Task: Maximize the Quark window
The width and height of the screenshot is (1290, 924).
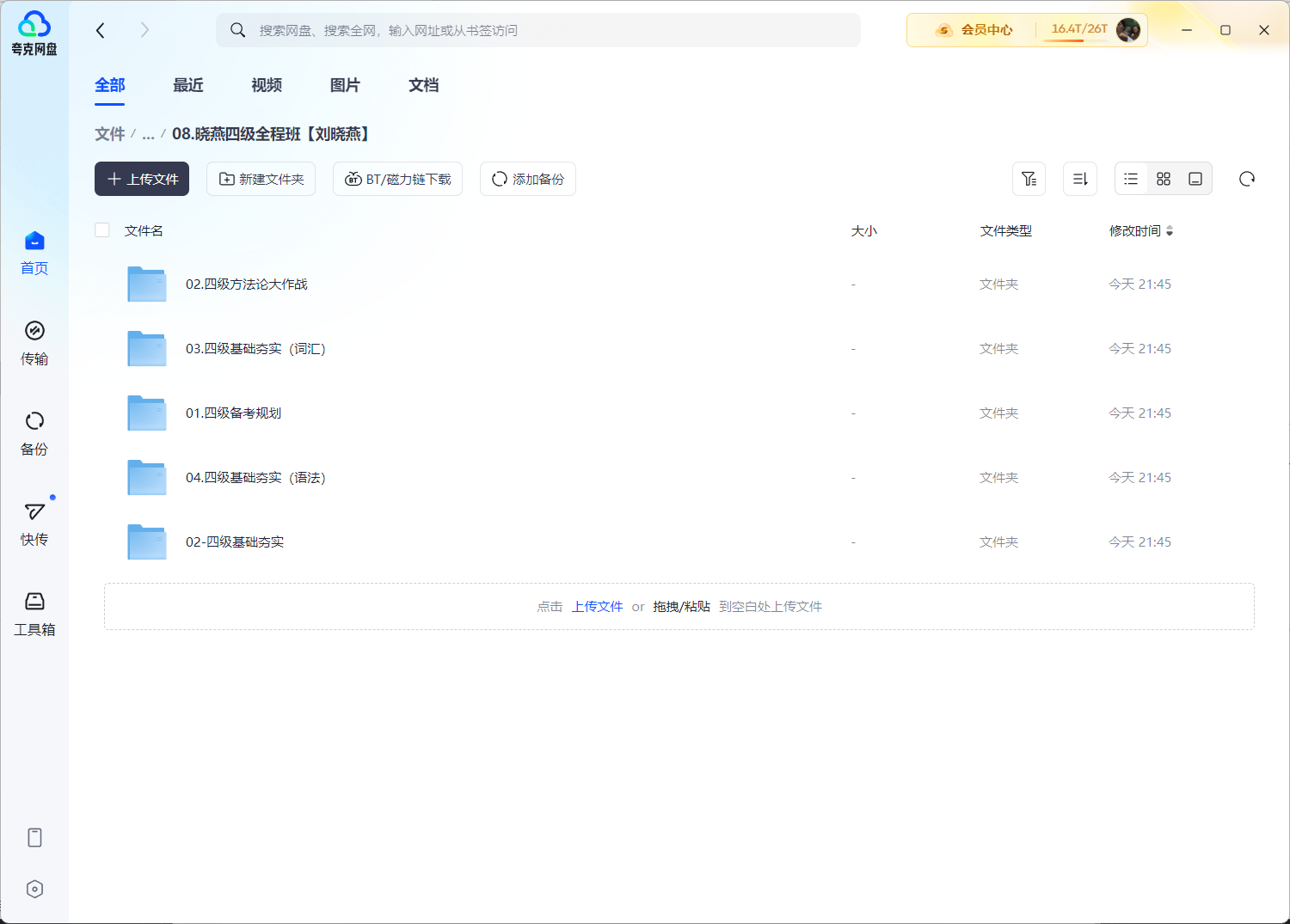Action: click(x=1225, y=30)
